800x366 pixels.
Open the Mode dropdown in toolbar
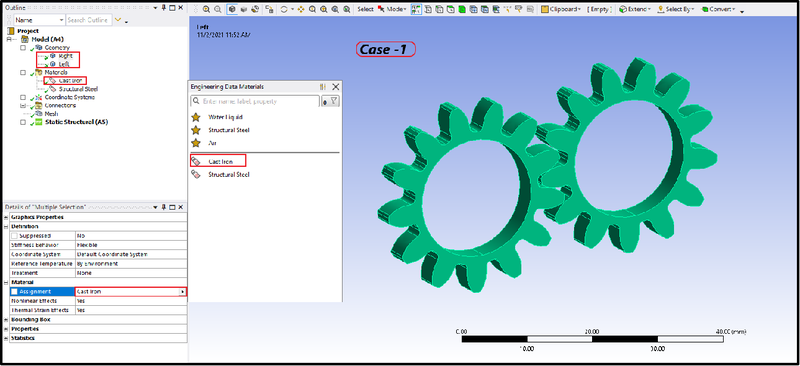click(392, 9)
